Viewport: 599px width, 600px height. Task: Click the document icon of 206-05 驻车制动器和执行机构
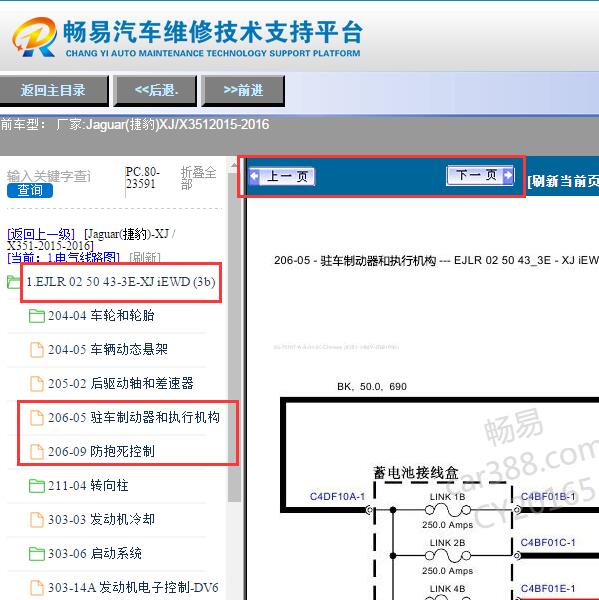coord(37,418)
